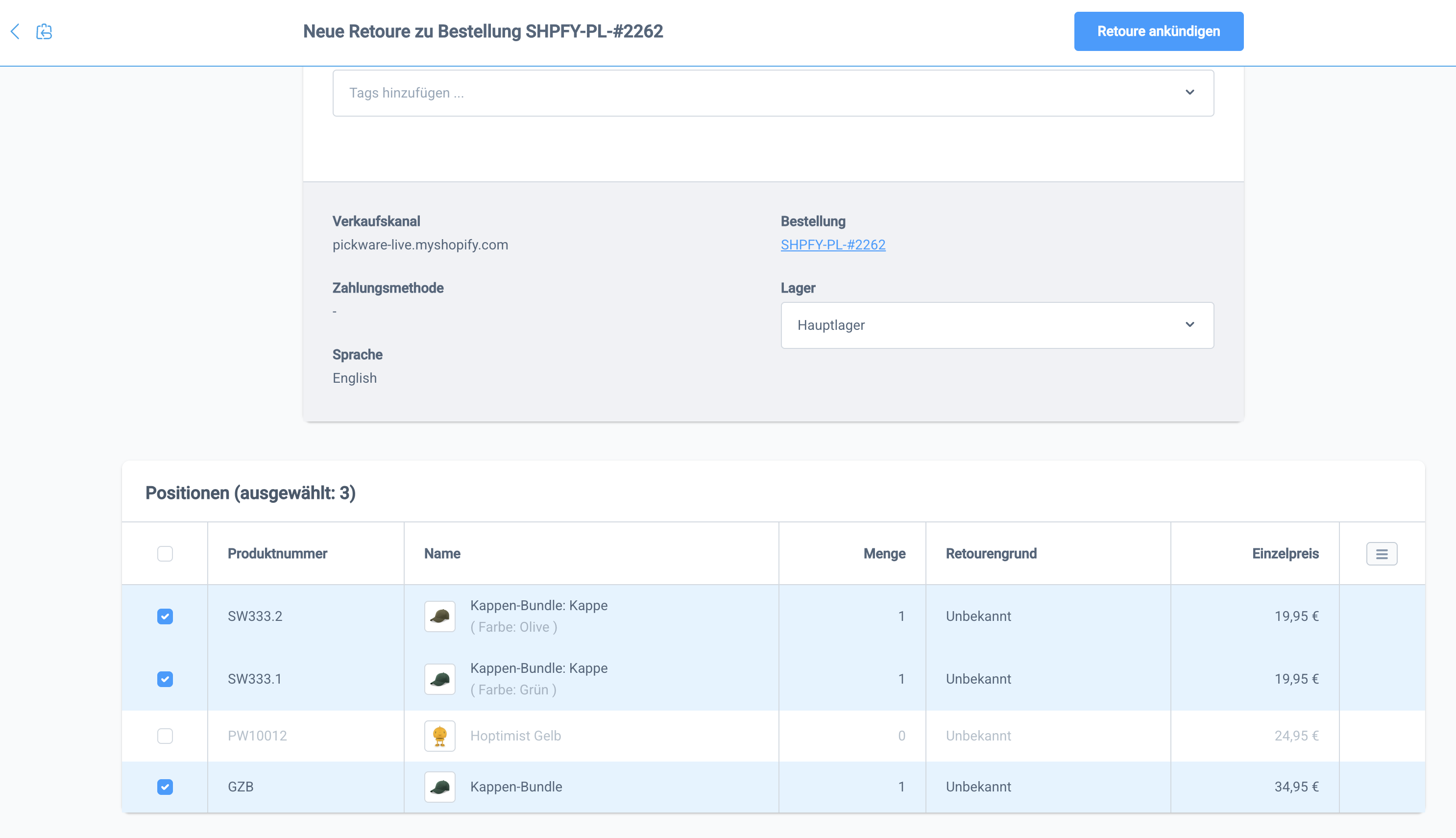Uncheck the SW333.2 row checkbox
1456x838 pixels.
pyautogui.click(x=165, y=616)
